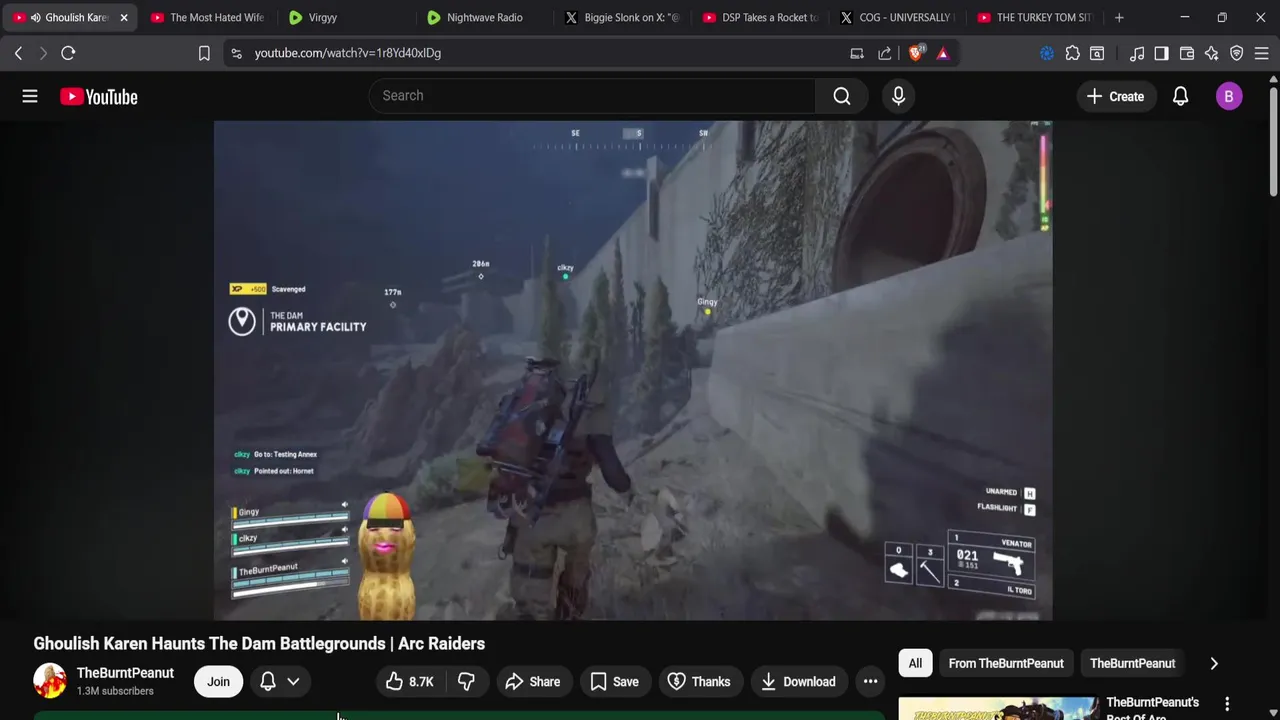Bookmark this page

point(204,53)
